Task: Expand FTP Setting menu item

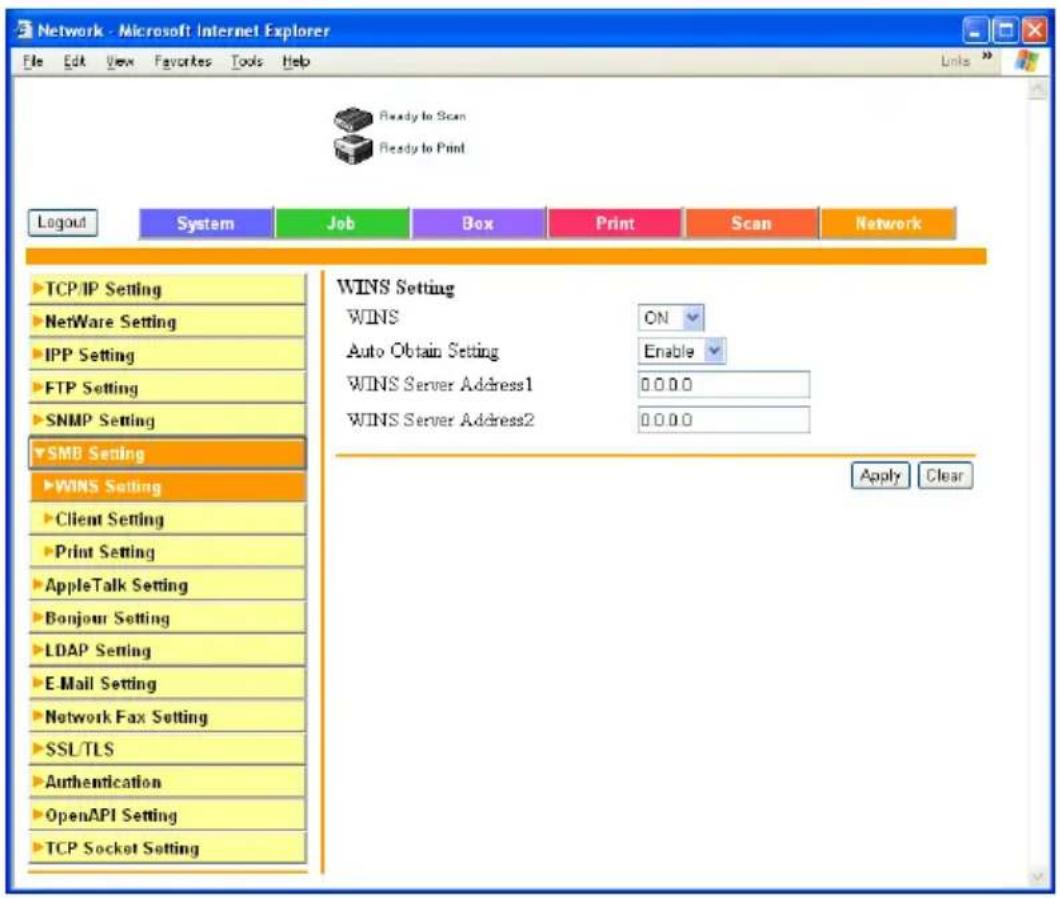Action: 167,388
